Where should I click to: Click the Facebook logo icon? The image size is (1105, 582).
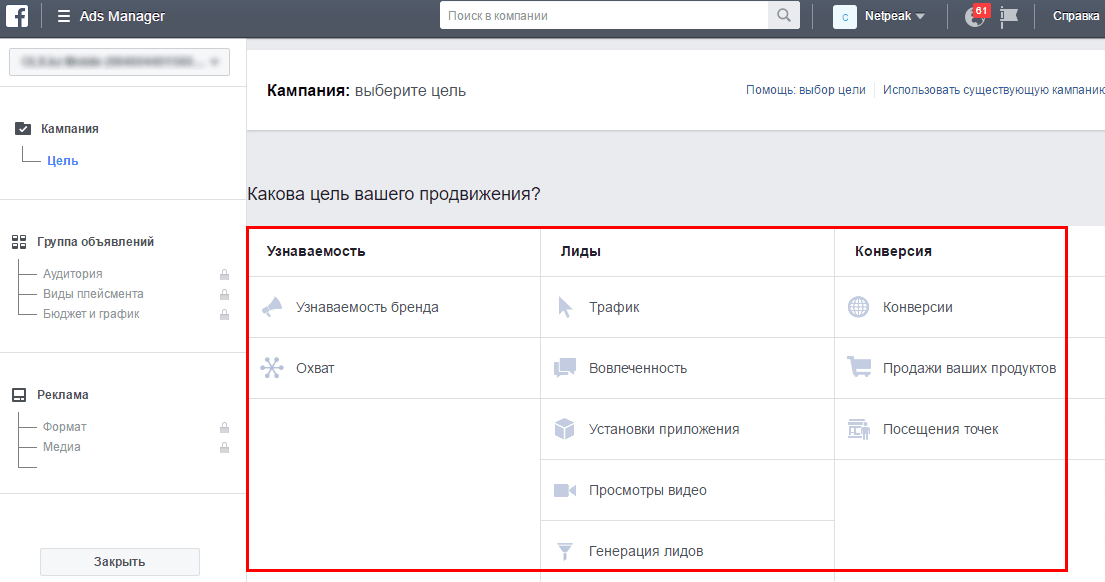(x=17, y=16)
